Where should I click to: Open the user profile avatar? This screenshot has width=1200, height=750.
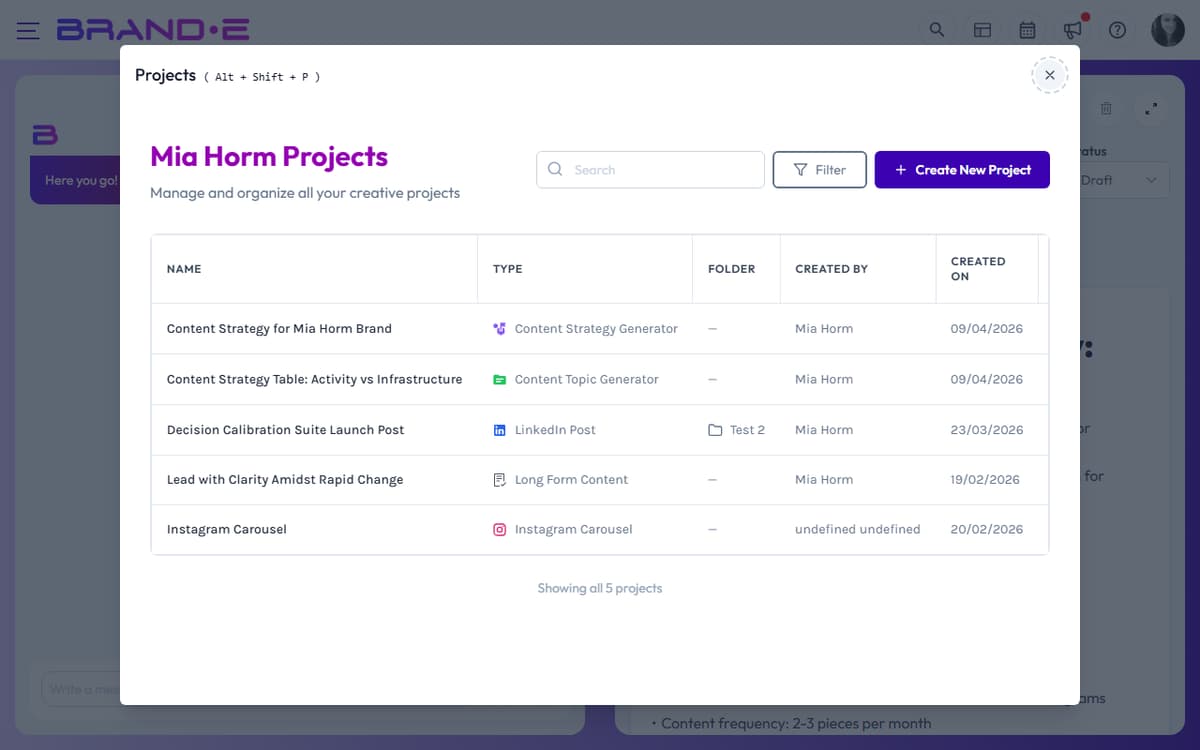coord(1168,30)
